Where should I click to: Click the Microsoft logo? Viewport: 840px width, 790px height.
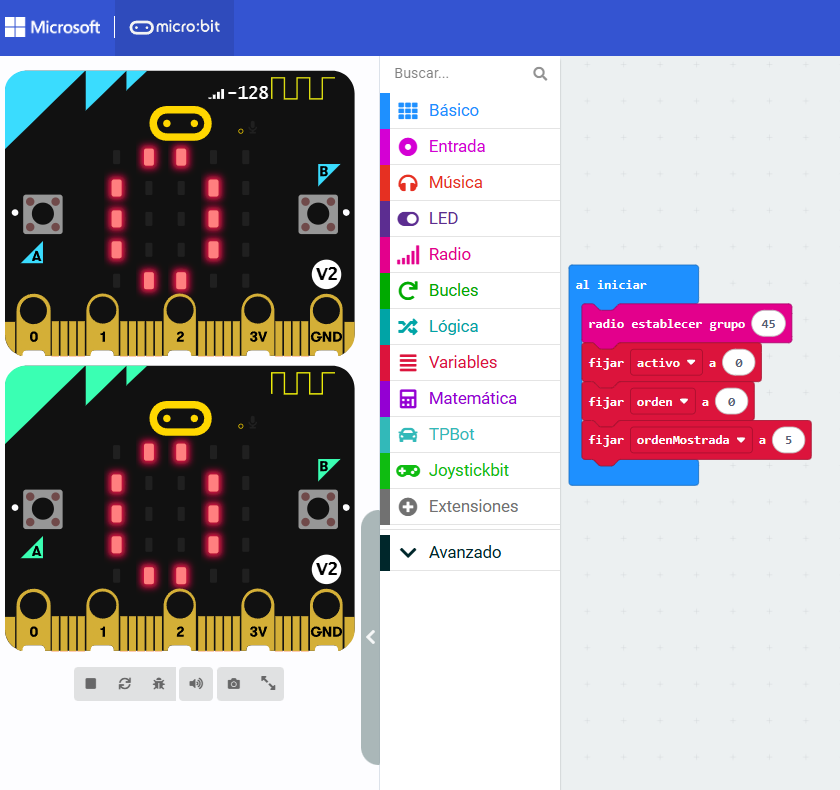pyautogui.click(x=52, y=27)
